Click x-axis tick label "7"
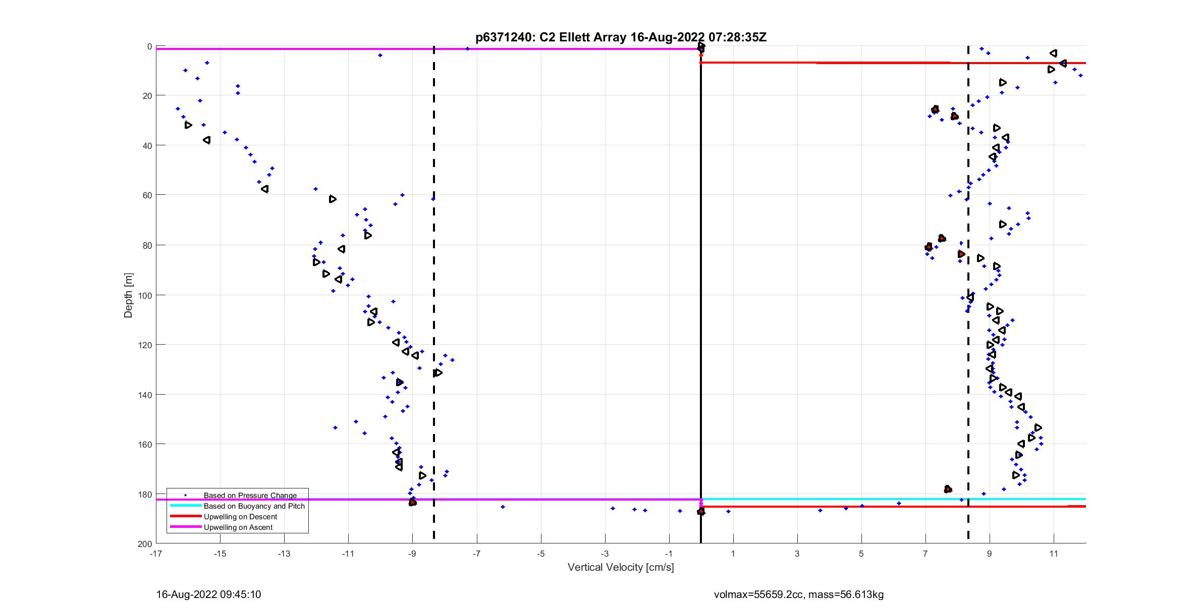The width and height of the screenshot is (1200, 611). coord(926,553)
